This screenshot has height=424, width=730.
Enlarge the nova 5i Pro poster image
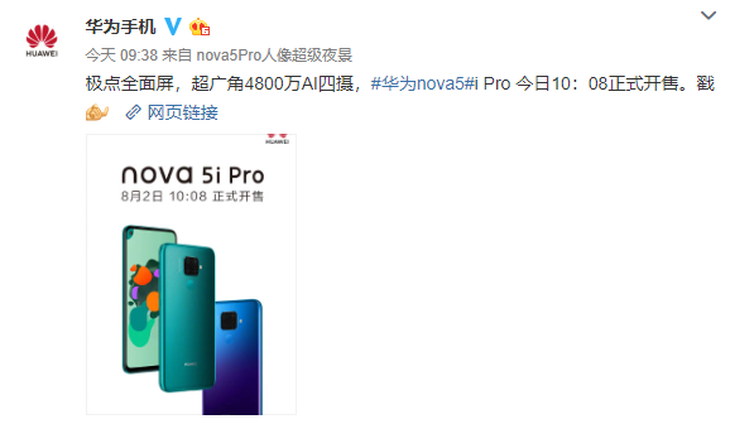pos(191,275)
